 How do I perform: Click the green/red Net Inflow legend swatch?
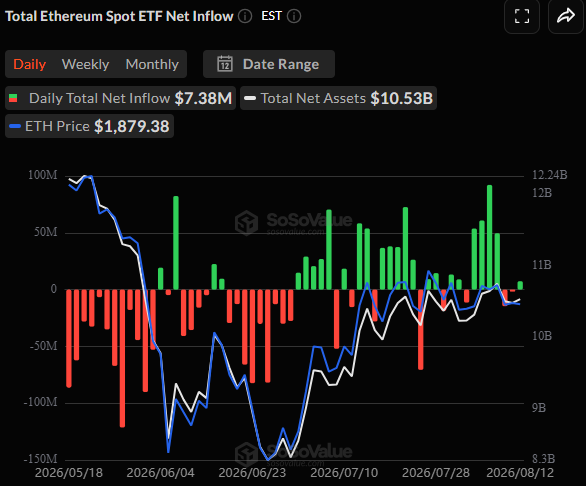13,98
